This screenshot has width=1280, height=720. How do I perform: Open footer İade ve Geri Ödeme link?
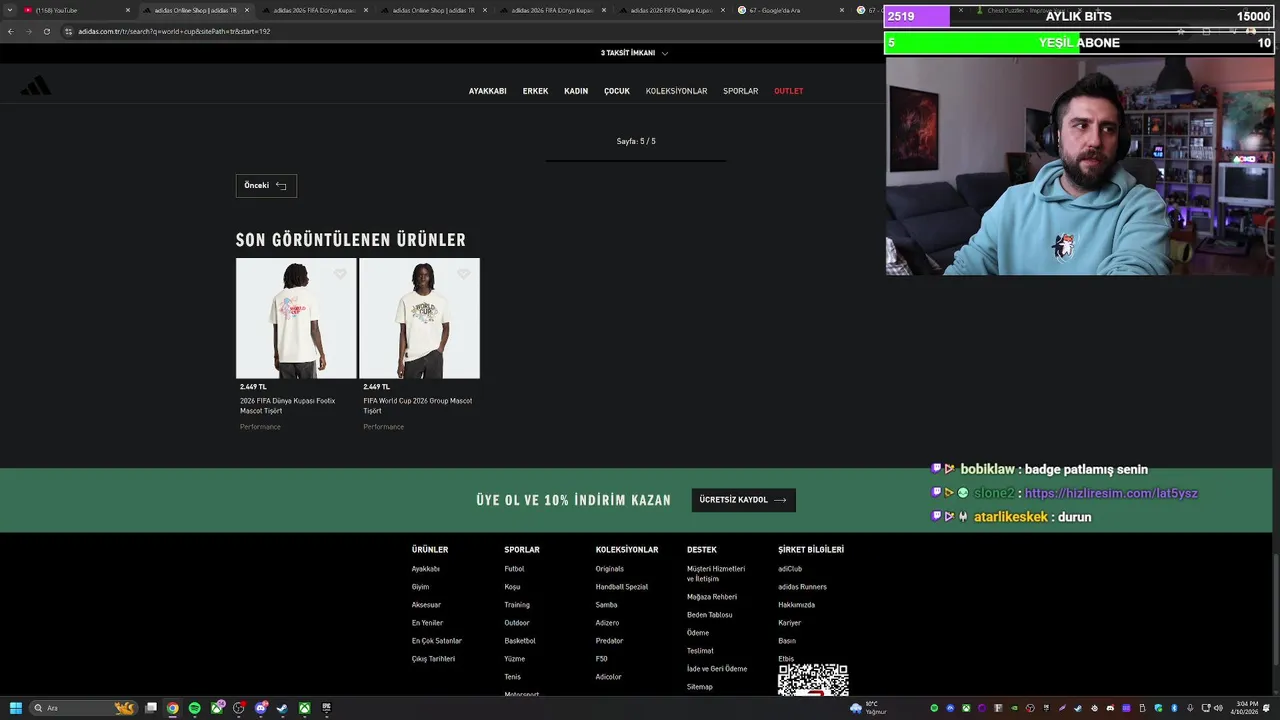(x=717, y=669)
